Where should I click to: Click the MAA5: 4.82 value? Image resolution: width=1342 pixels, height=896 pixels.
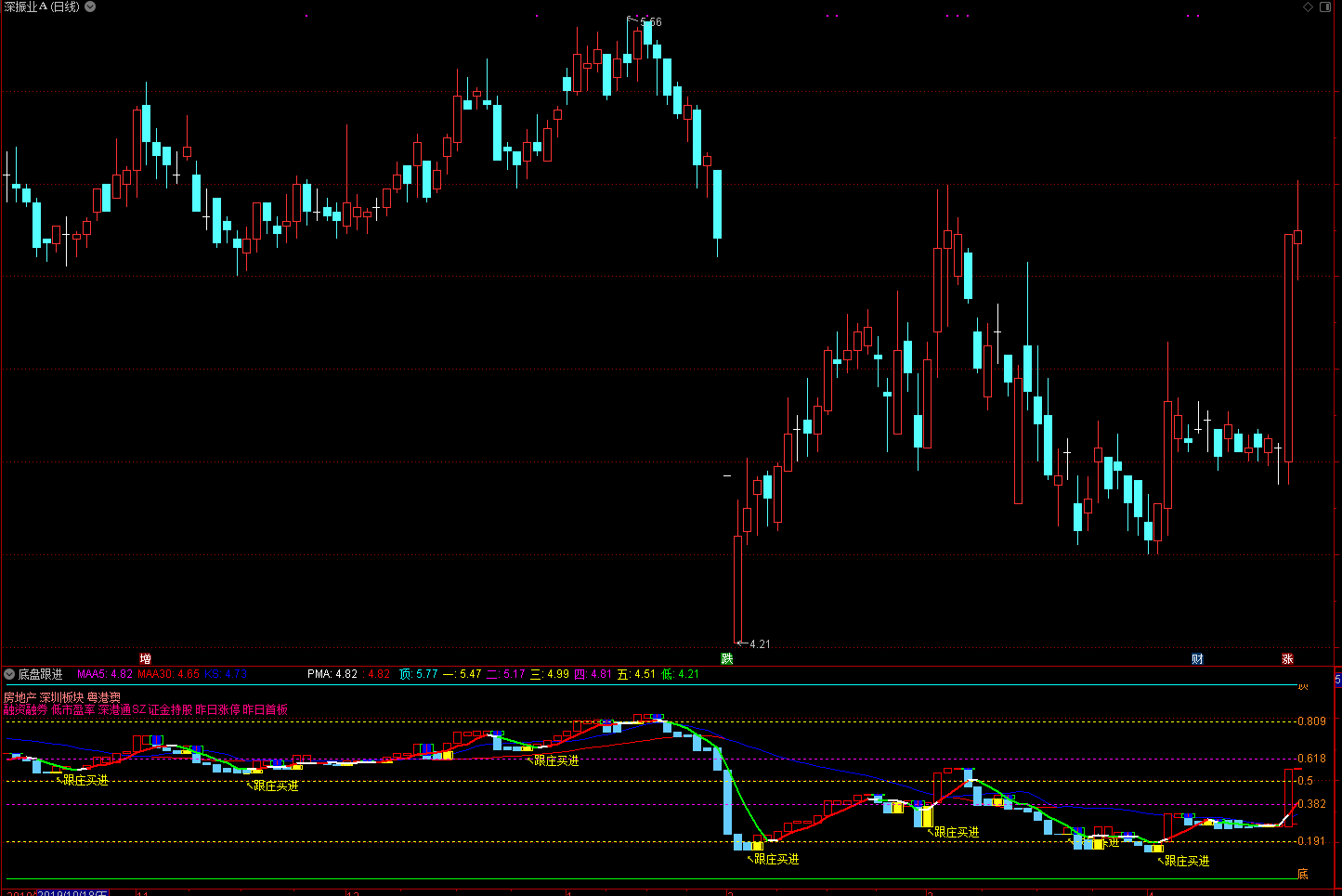point(104,674)
